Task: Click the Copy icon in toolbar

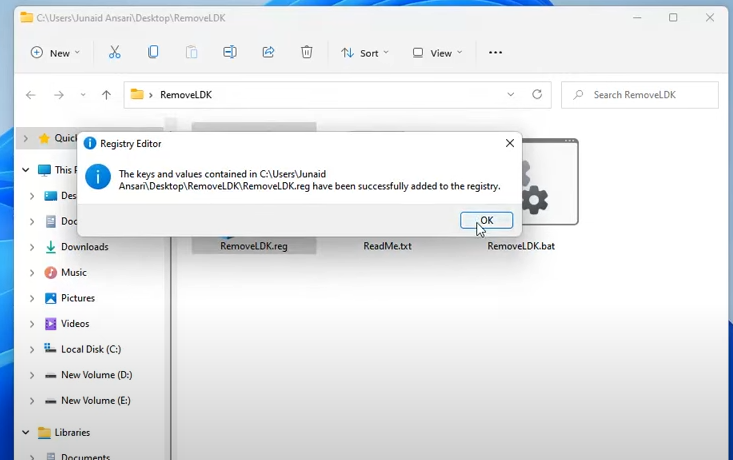Action: click(153, 52)
